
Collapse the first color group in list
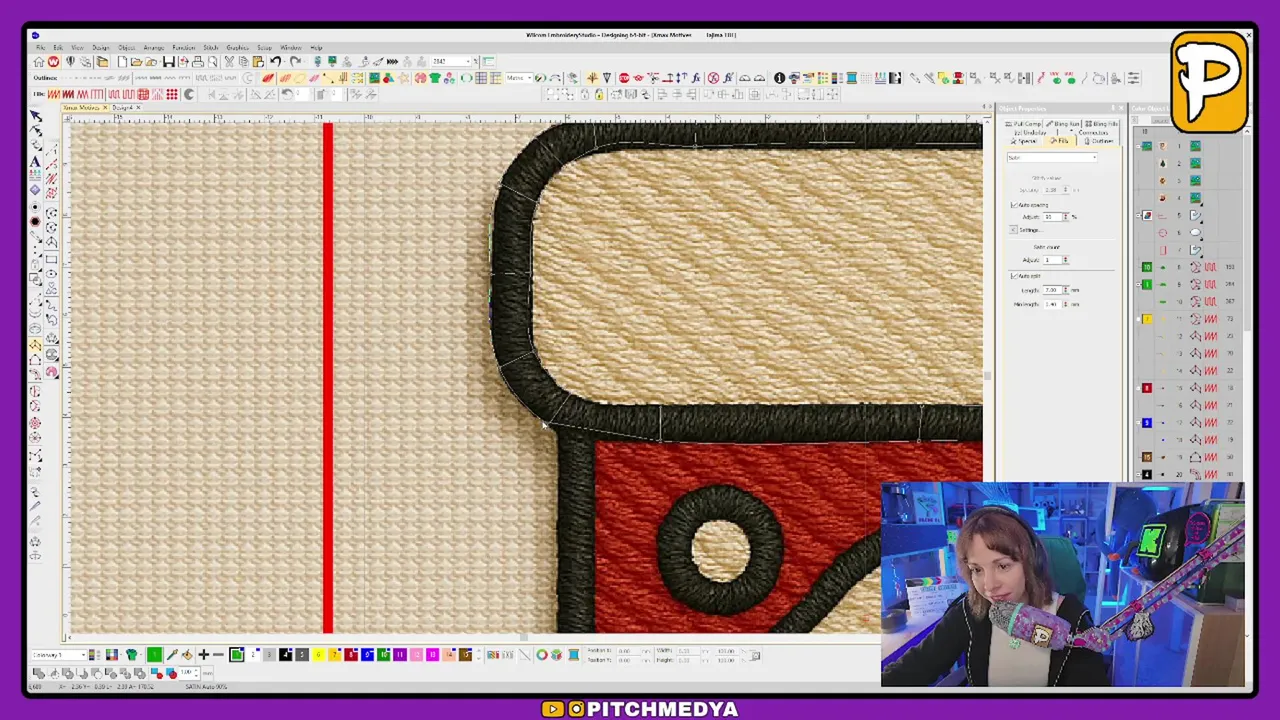tap(1137, 148)
